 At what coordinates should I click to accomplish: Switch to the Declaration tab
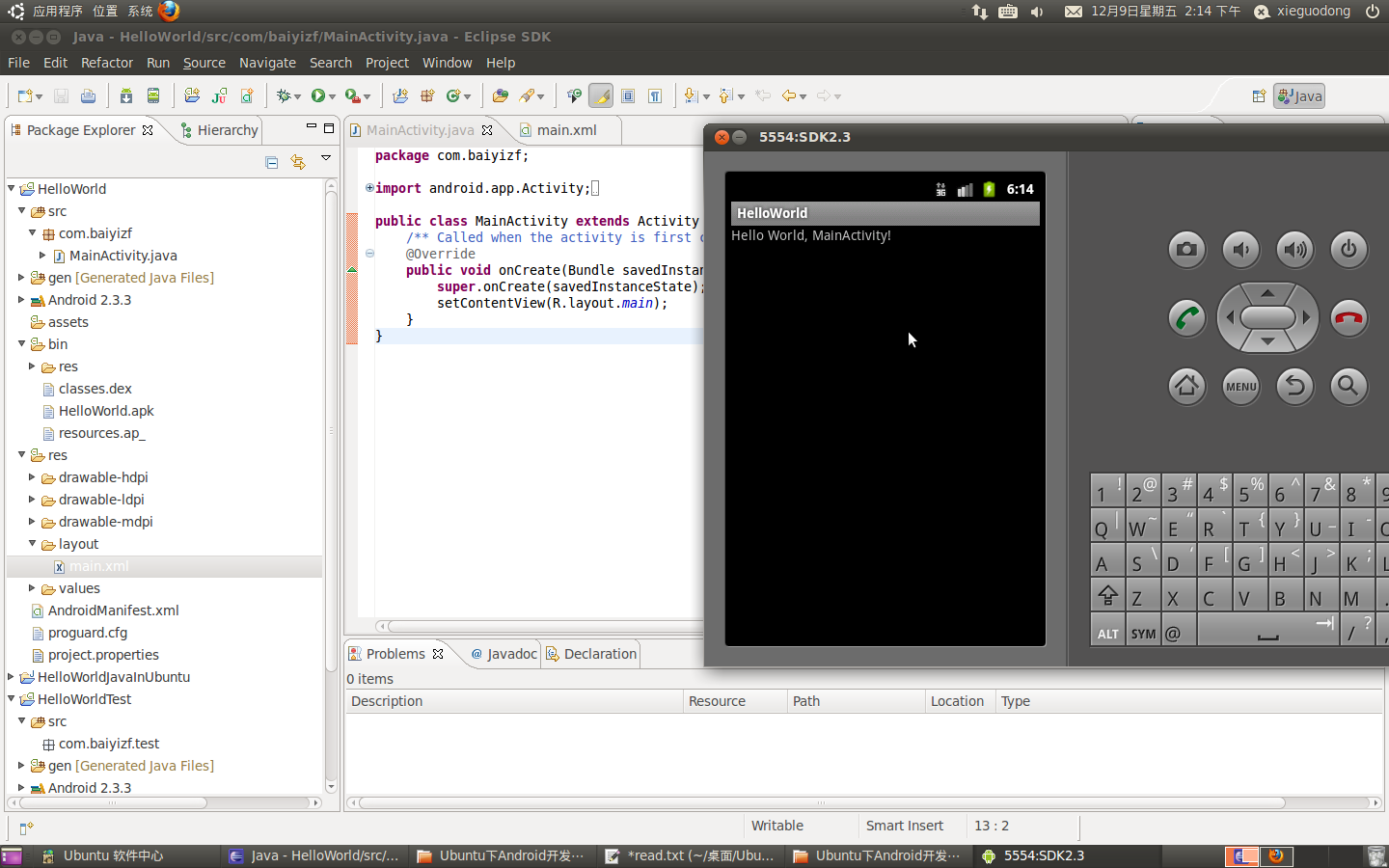(x=590, y=654)
